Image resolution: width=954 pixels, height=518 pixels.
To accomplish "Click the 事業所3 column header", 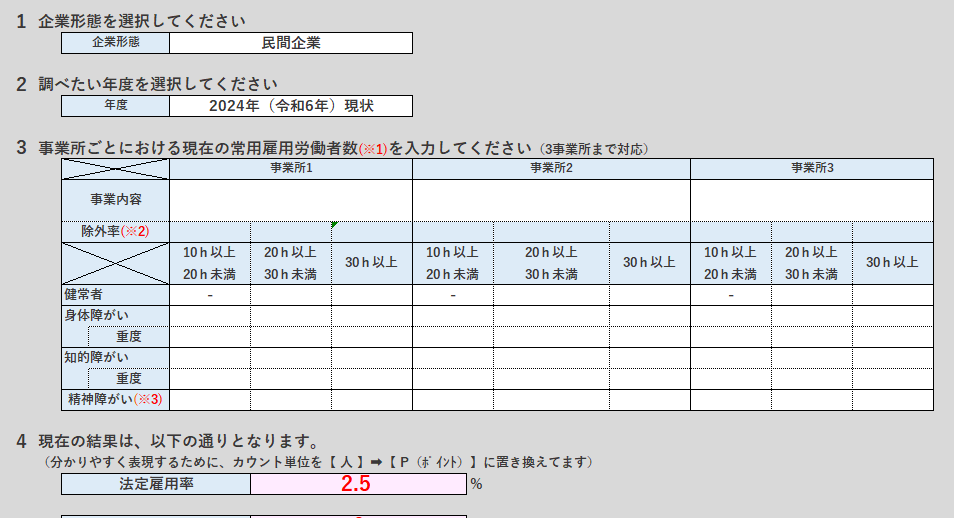I will coord(811,168).
